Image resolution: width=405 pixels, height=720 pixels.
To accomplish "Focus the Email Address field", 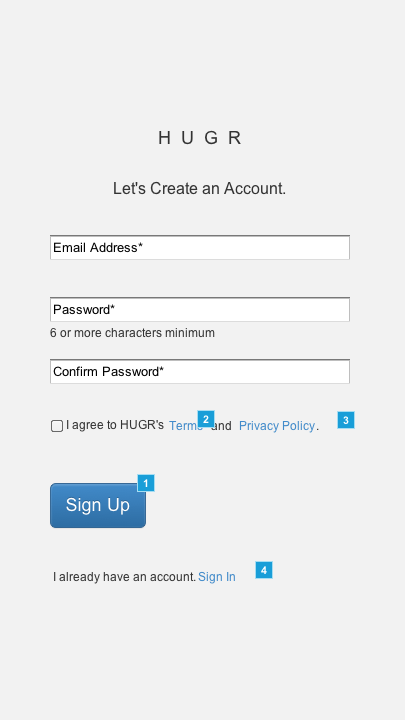I will tap(200, 248).
